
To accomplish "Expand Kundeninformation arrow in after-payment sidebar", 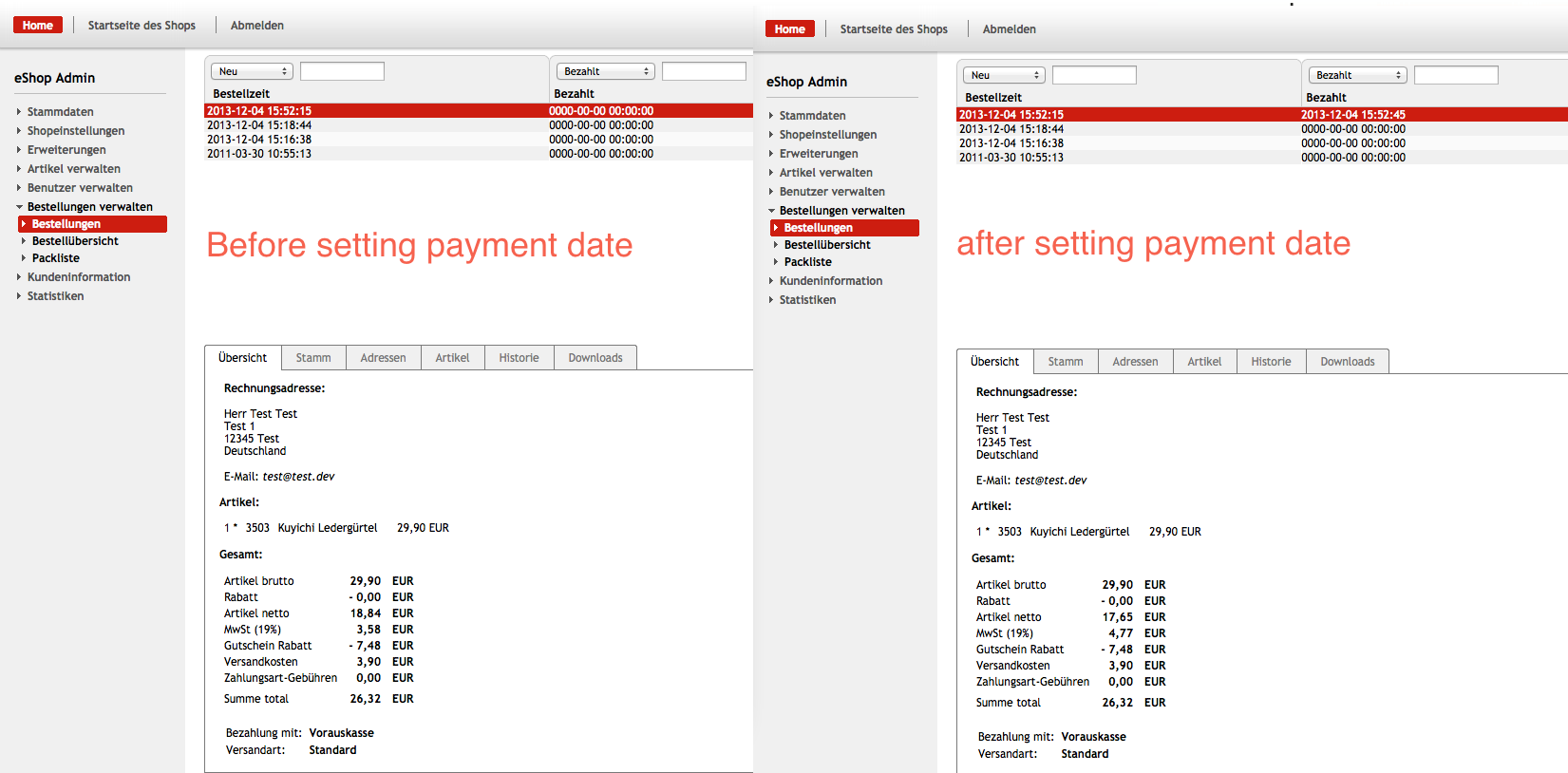I will (x=771, y=281).
